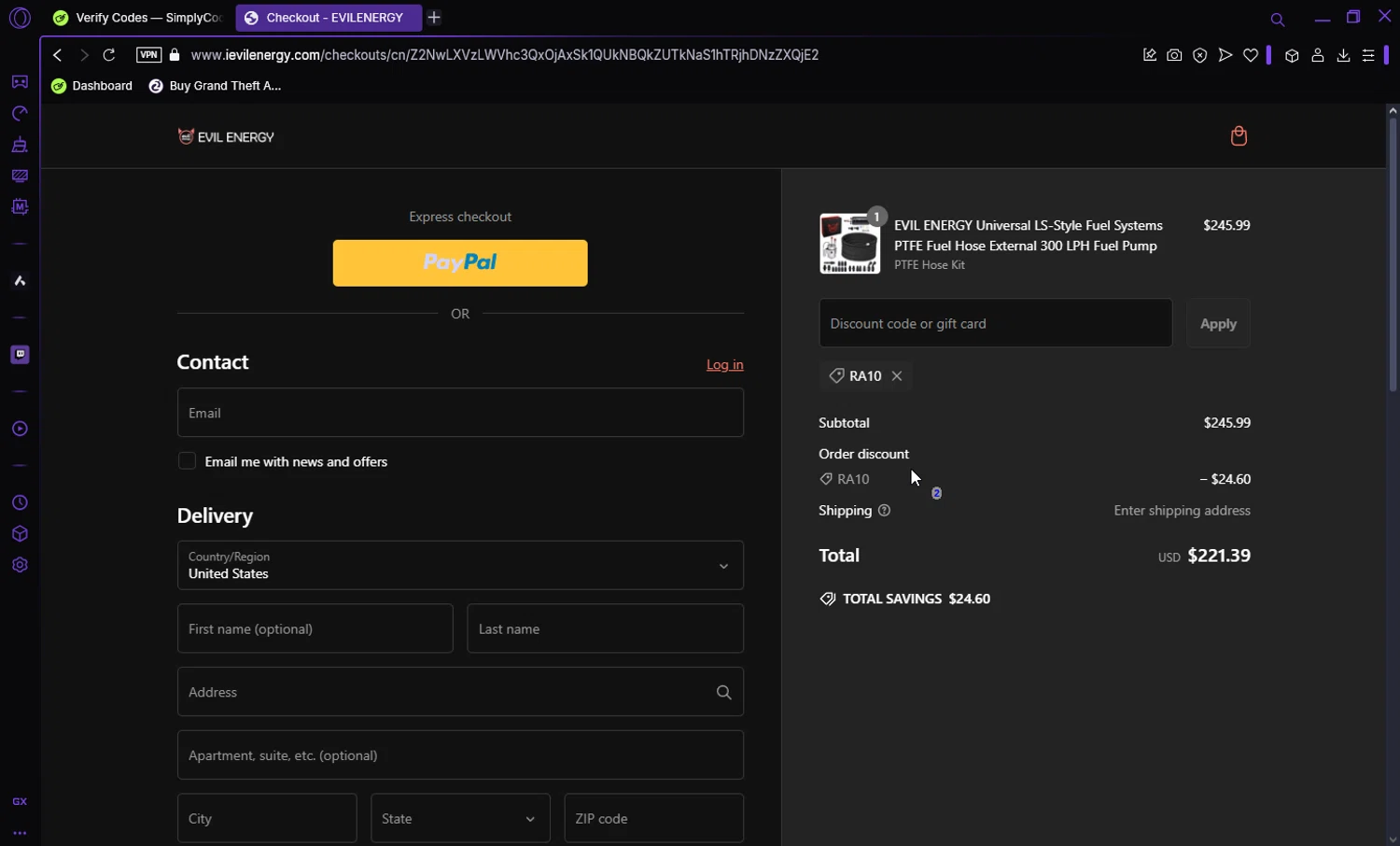Toggle the VPN badge in address bar
Image resolution: width=1400 pixels, height=846 pixels.
click(x=148, y=55)
